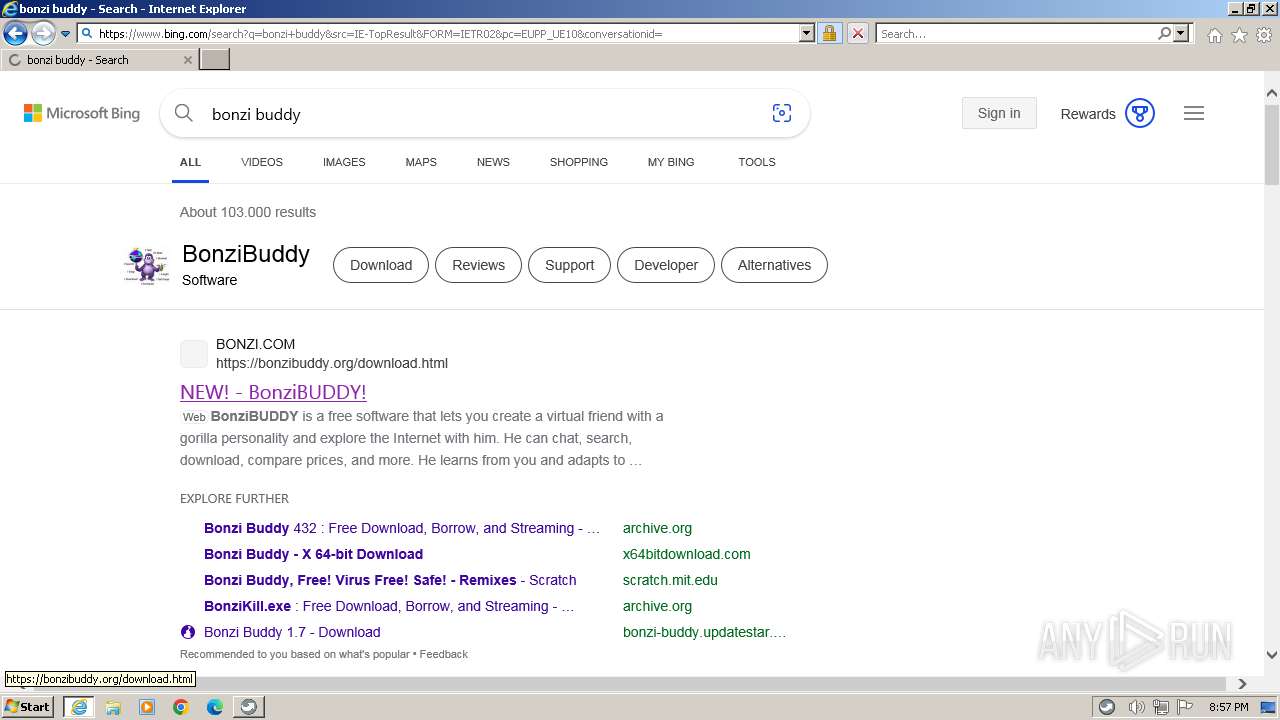The image size is (1280, 720).
Task: Open the TOOLS filter menu
Action: click(757, 162)
